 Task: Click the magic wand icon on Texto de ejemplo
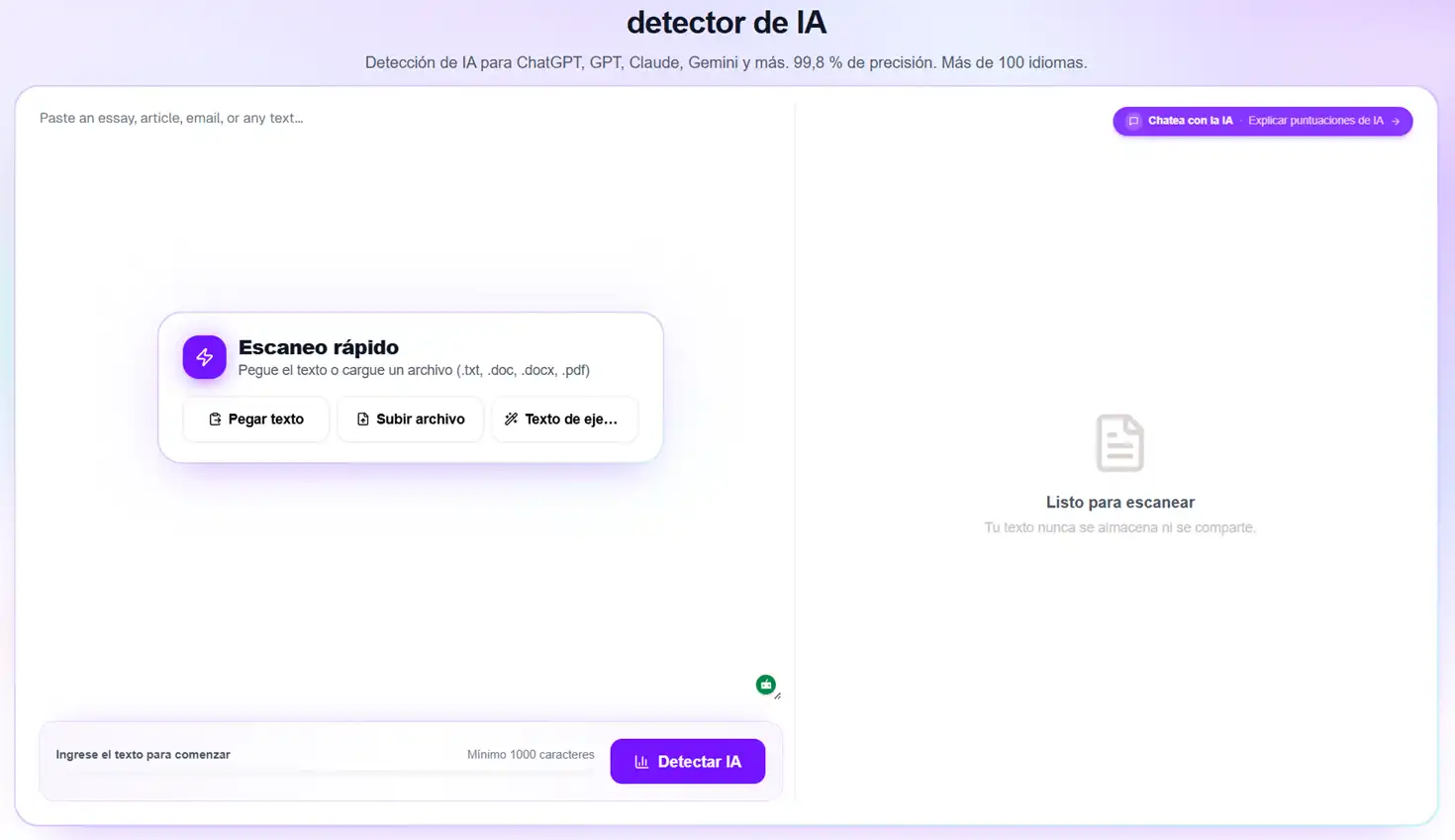tap(512, 419)
